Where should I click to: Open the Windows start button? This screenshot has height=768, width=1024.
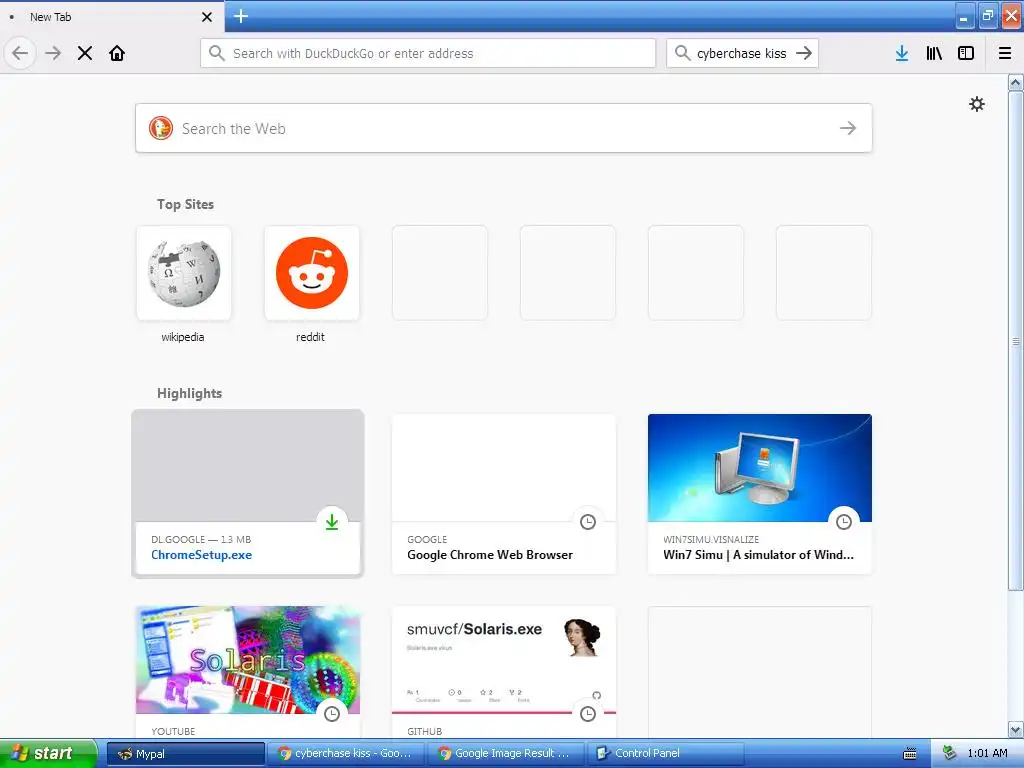click(x=48, y=753)
